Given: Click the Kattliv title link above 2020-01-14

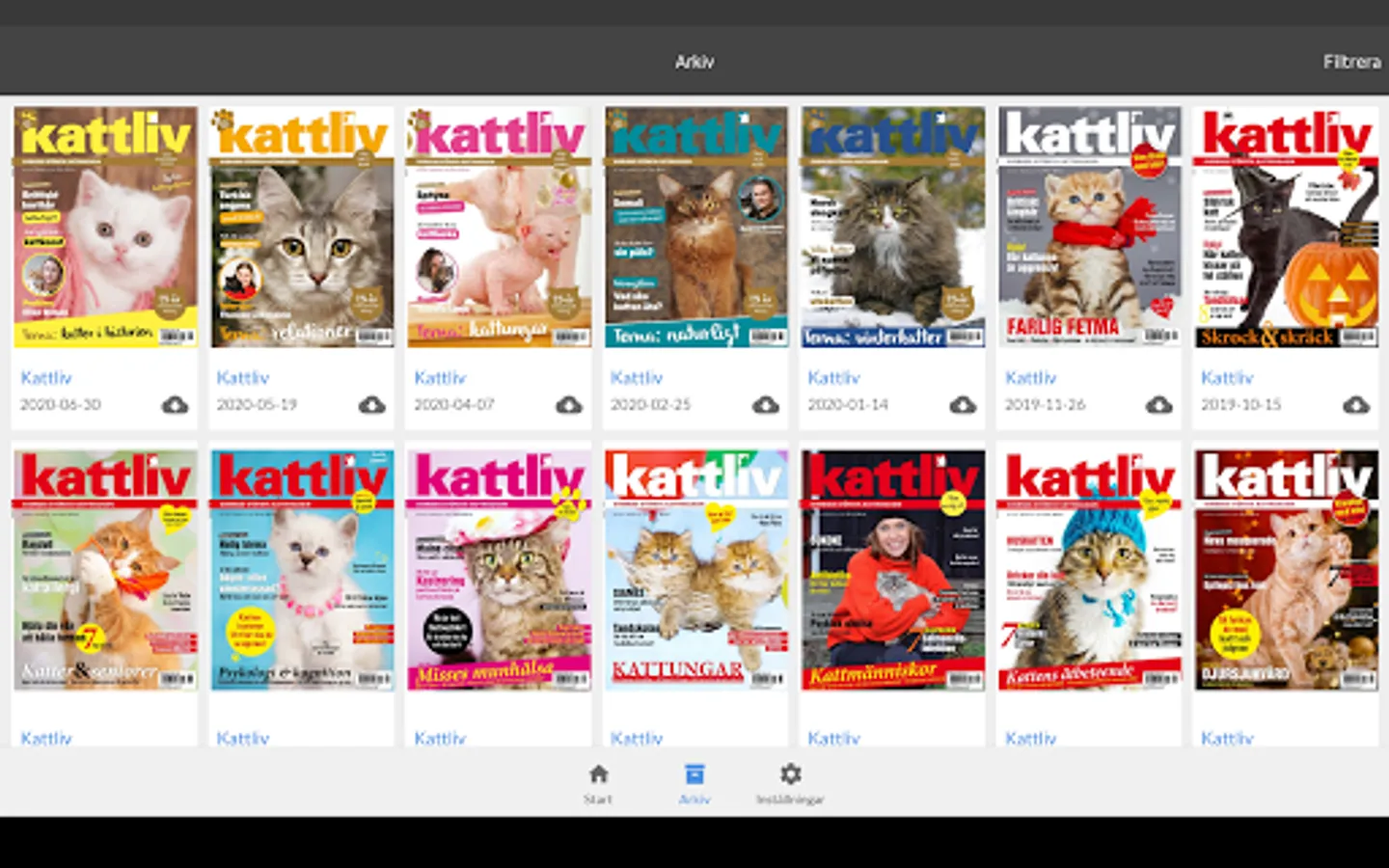Looking at the screenshot, I should (833, 377).
